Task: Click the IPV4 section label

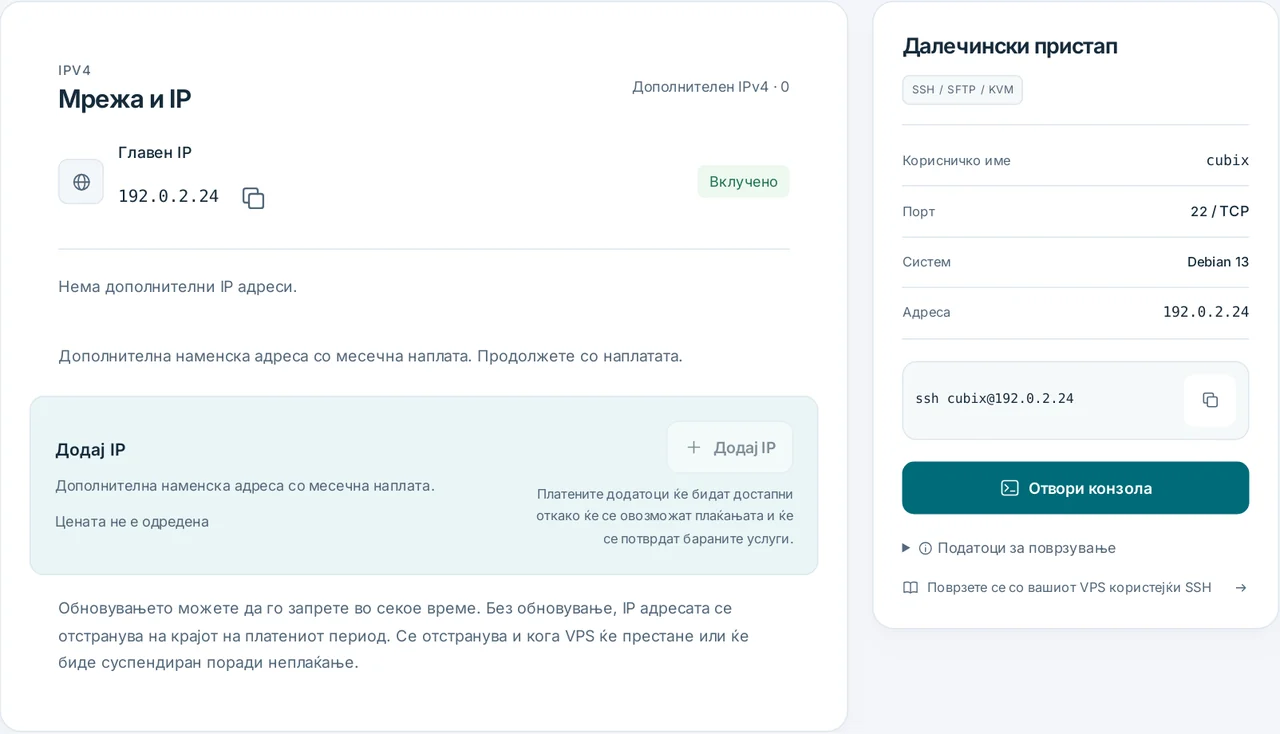Action: (x=74, y=70)
